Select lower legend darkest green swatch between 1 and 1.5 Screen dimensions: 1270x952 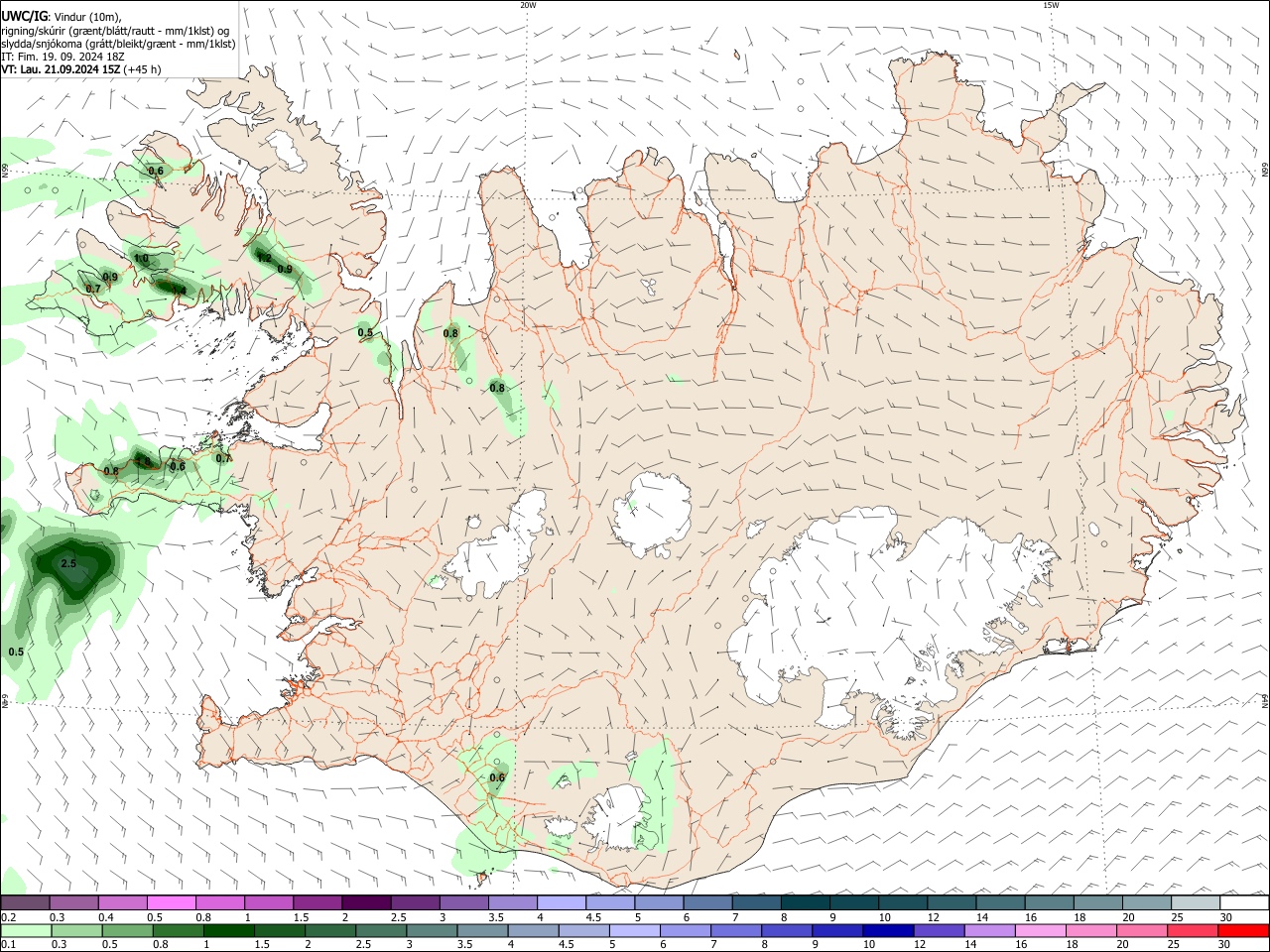[228, 930]
